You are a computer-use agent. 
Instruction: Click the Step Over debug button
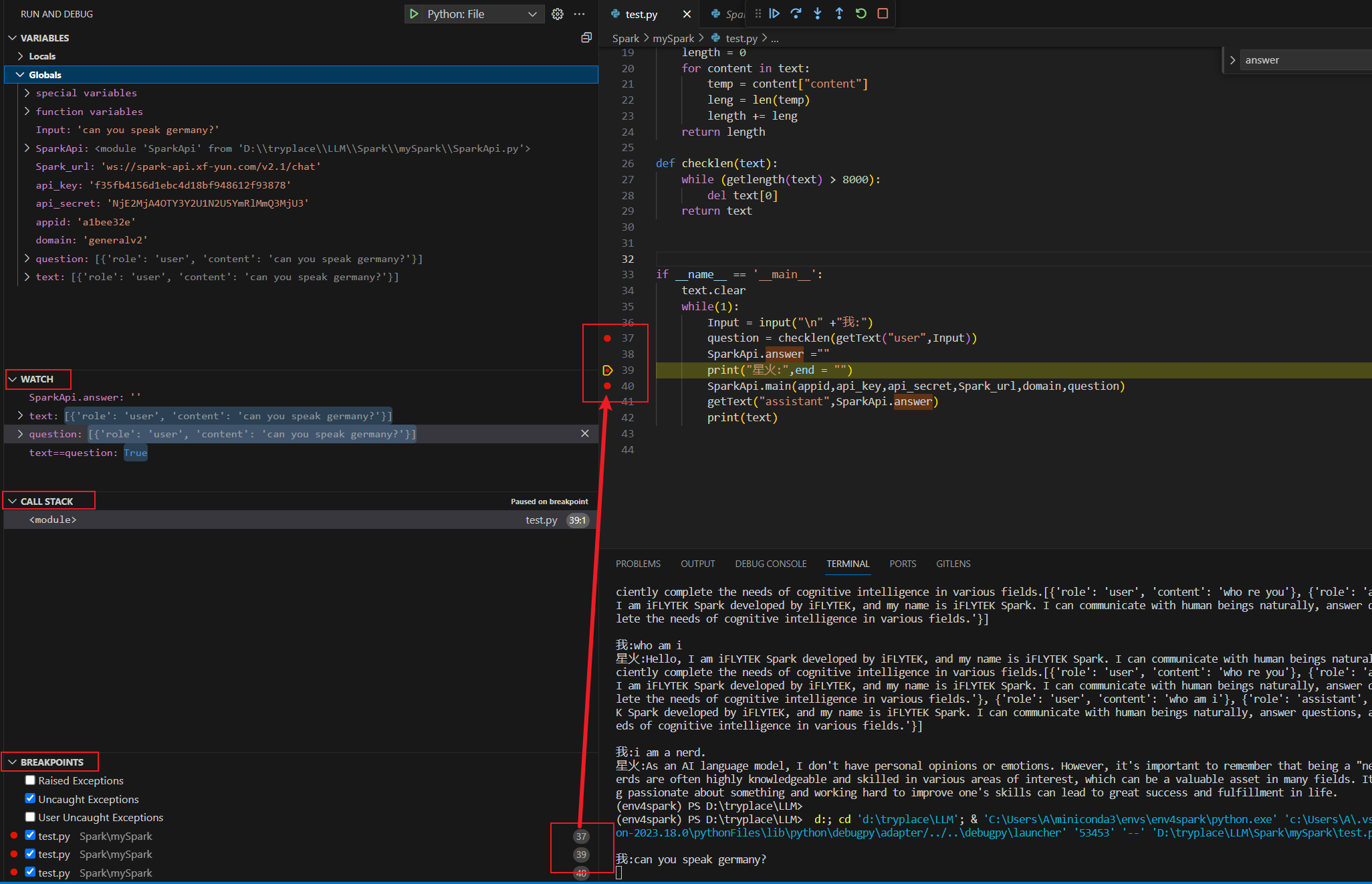796,13
